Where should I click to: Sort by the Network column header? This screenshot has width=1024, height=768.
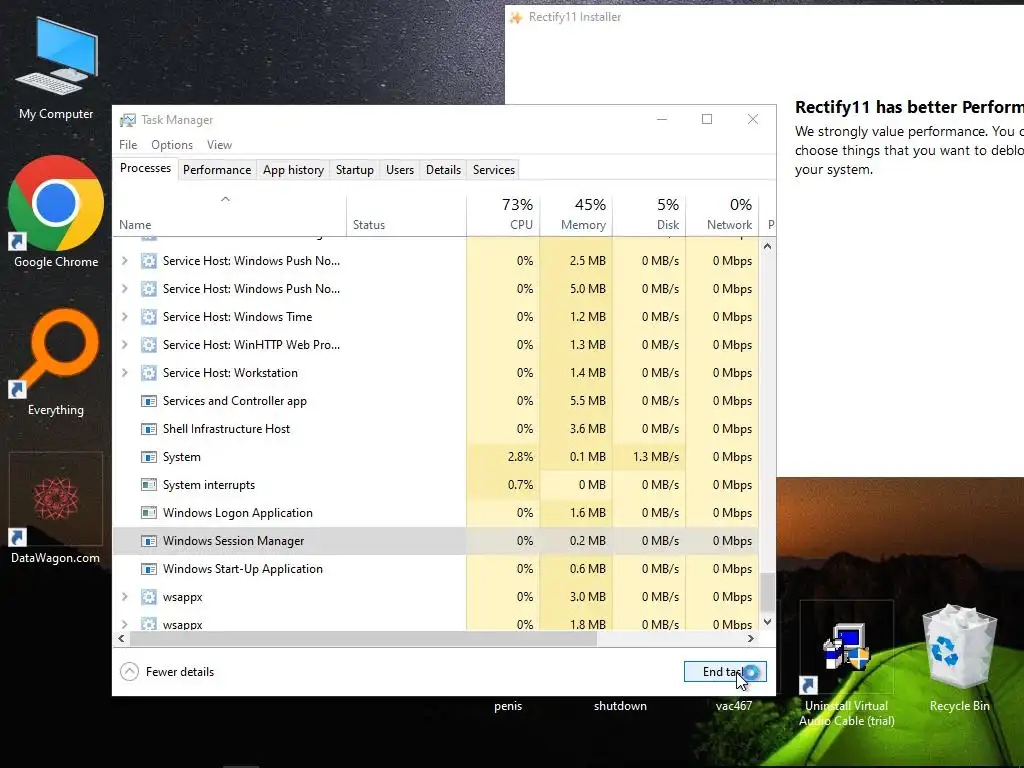[723, 216]
